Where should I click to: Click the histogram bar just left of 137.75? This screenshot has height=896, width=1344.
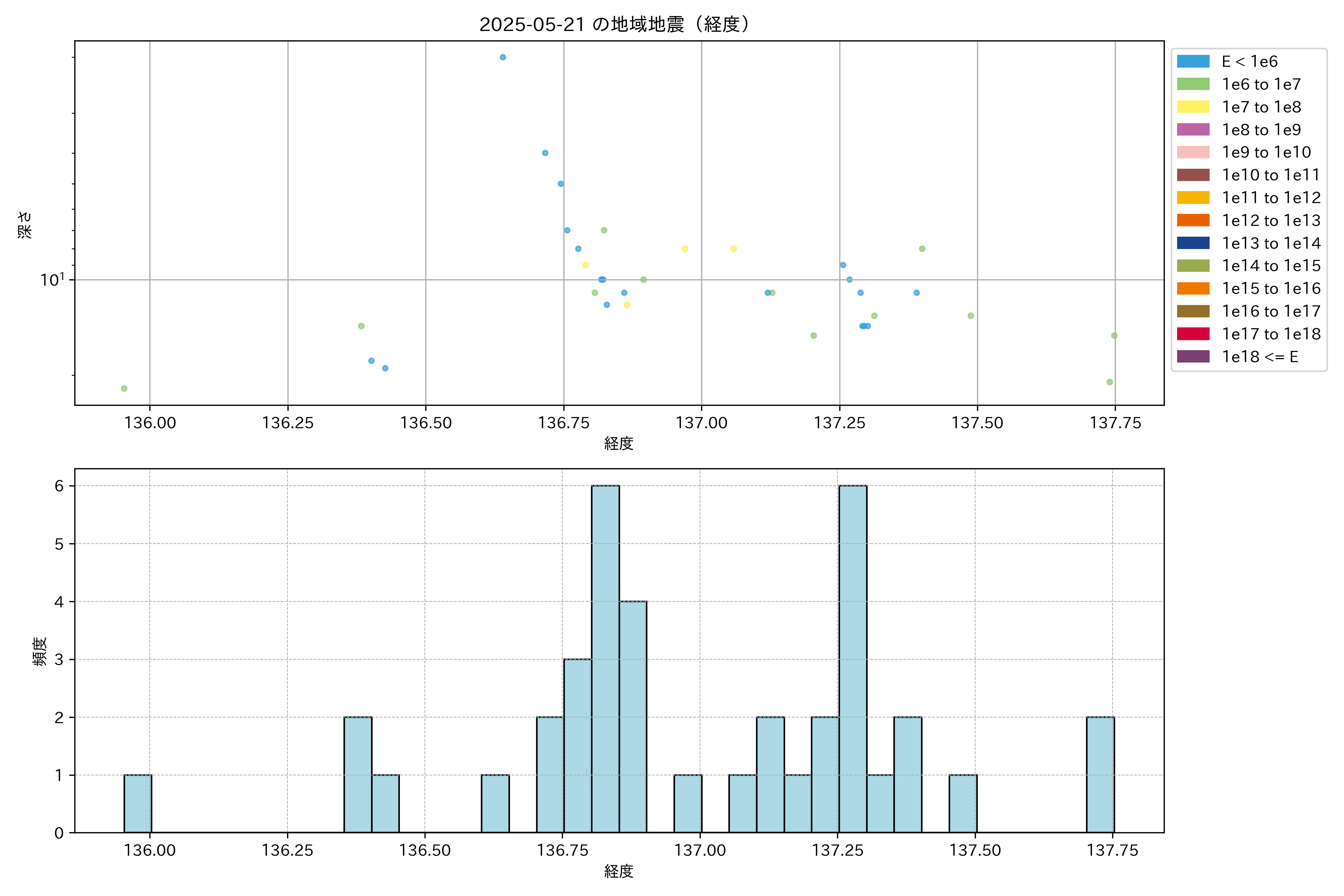tap(1100, 774)
